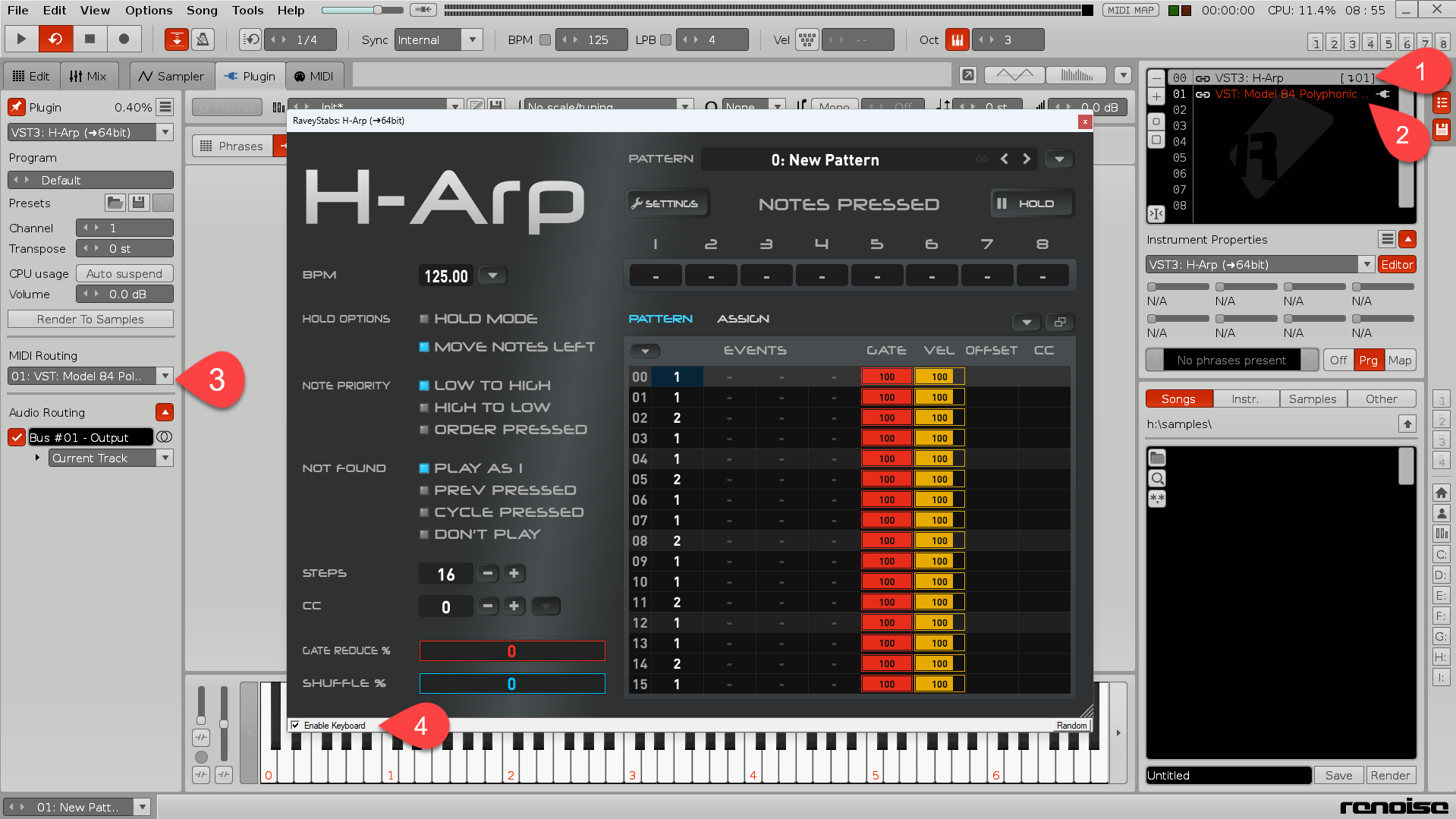Click the Vel keyboard velocity icon
Viewport: 1456px width, 819px height.
tap(807, 39)
